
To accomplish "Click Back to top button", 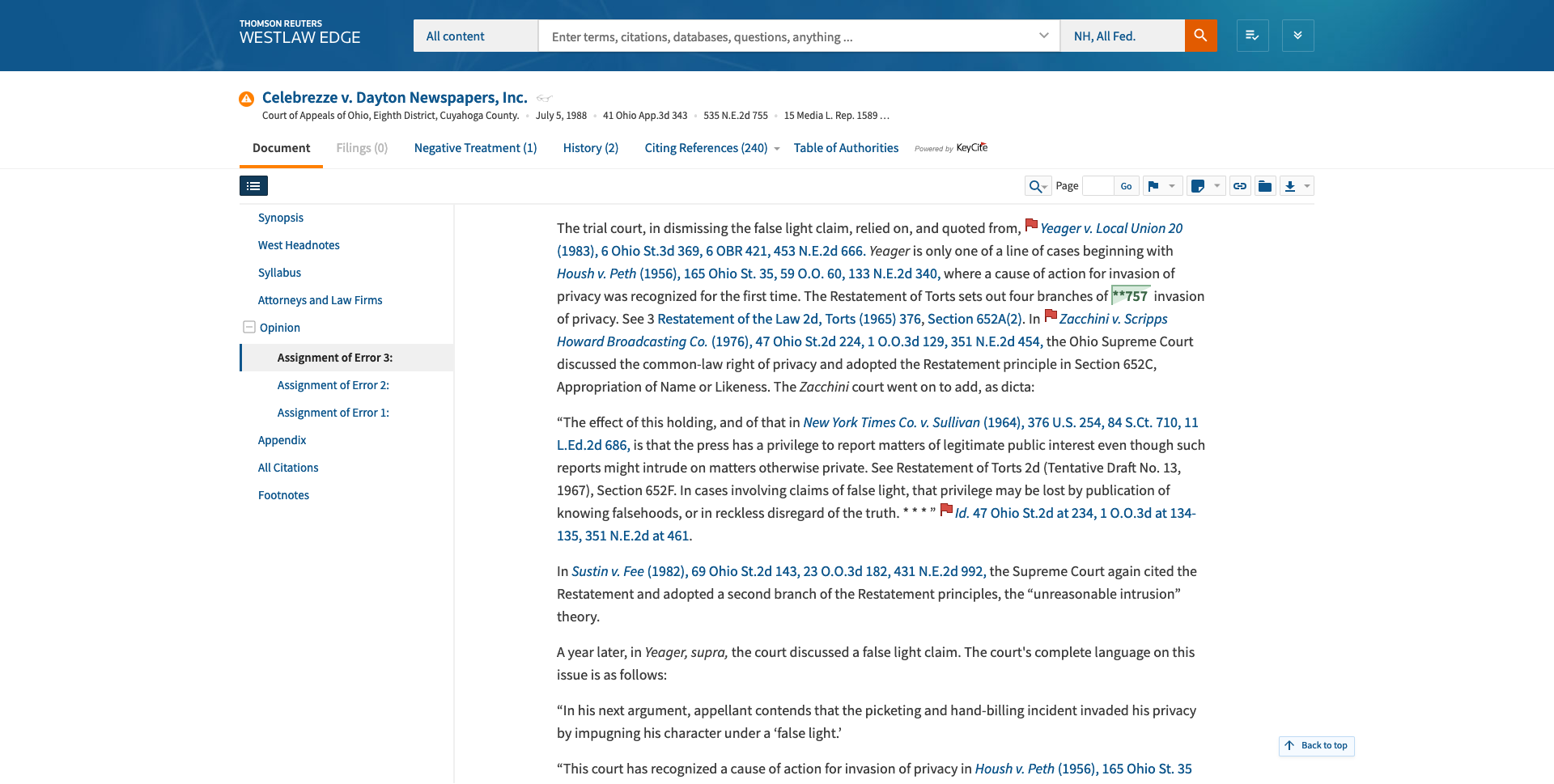I will (1316, 745).
